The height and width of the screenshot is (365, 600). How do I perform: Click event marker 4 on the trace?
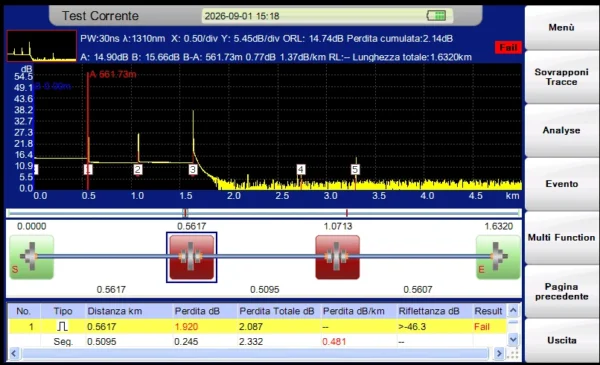click(x=301, y=169)
